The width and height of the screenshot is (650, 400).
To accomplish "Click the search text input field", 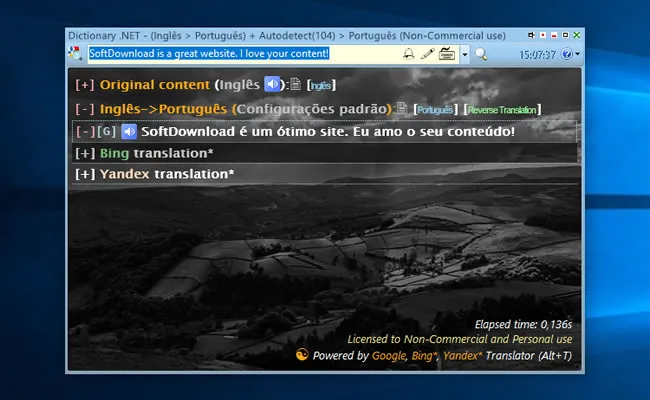I will coord(274,54).
